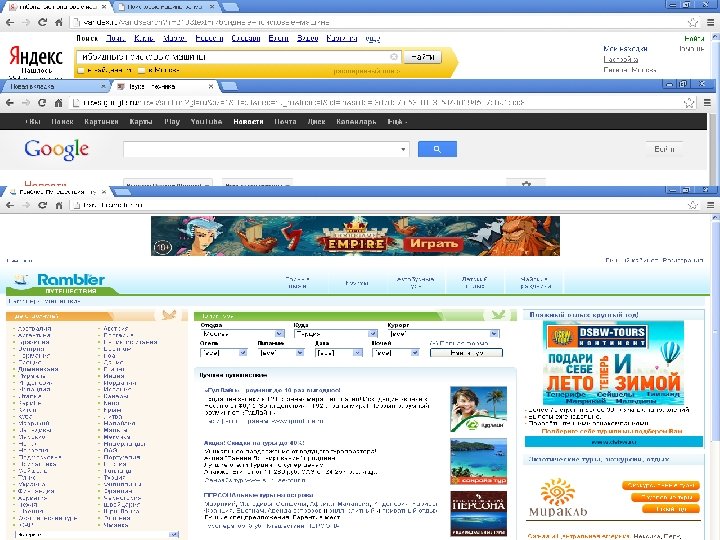
Task: Go forward in the Yandex browser window
Action: (x=26, y=22)
